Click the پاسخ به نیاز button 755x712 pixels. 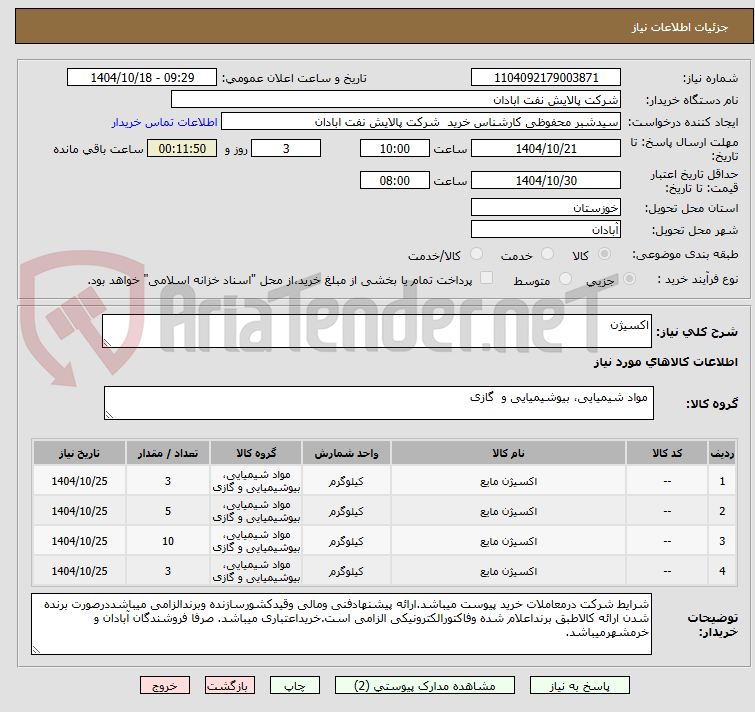coord(579,686)
